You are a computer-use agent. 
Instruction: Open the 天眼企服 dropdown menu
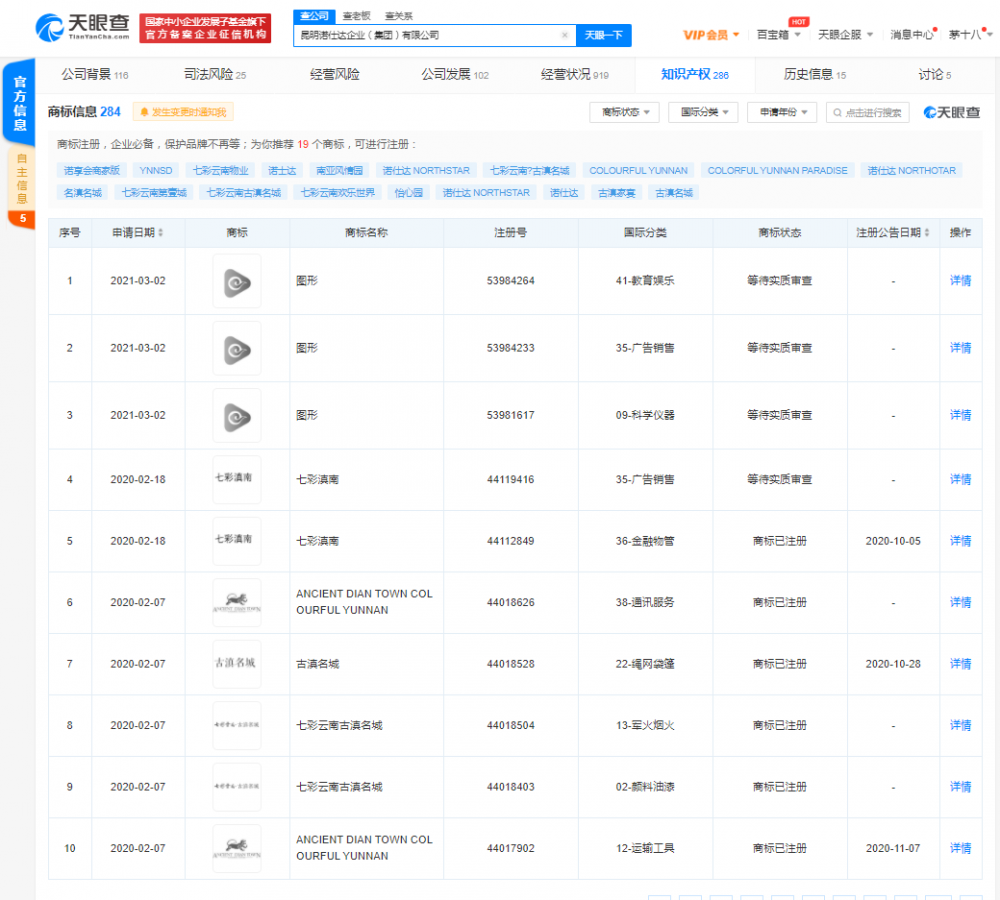846,35
